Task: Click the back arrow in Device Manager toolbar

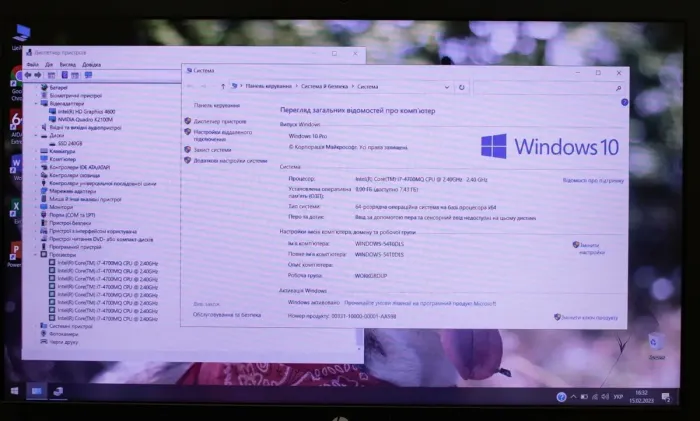Action: pos(27,75)
